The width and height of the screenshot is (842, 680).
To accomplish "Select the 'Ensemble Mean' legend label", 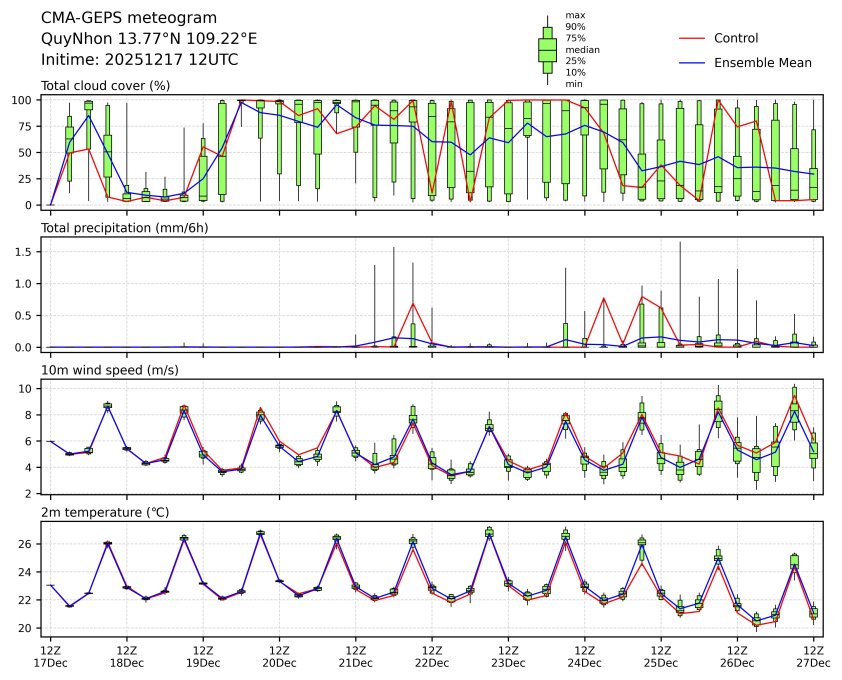I will tap(762, 62).
